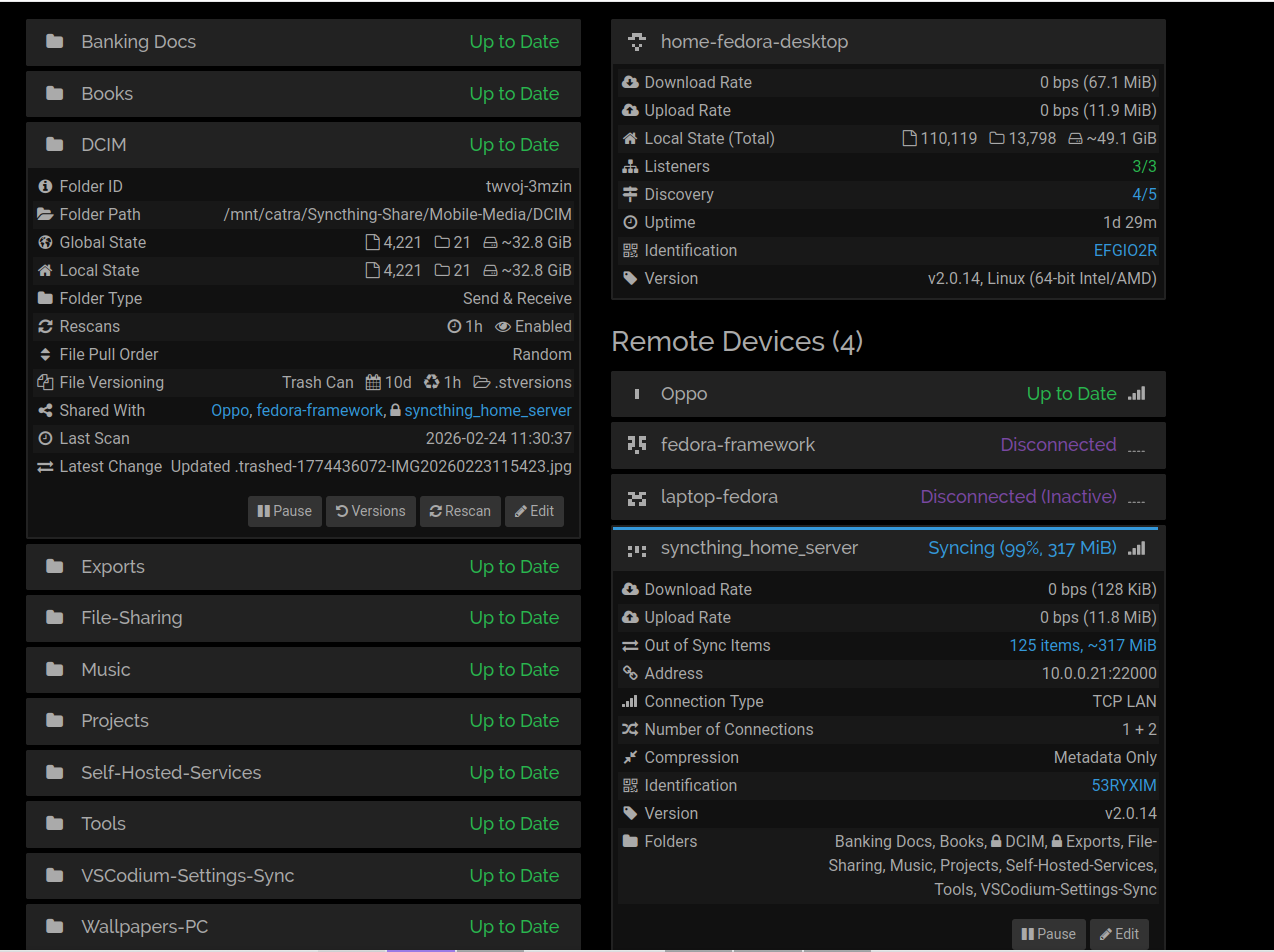Edit the syncthing_home_server device
This screenshot has height=952, width=1274.
[1119, 934]
